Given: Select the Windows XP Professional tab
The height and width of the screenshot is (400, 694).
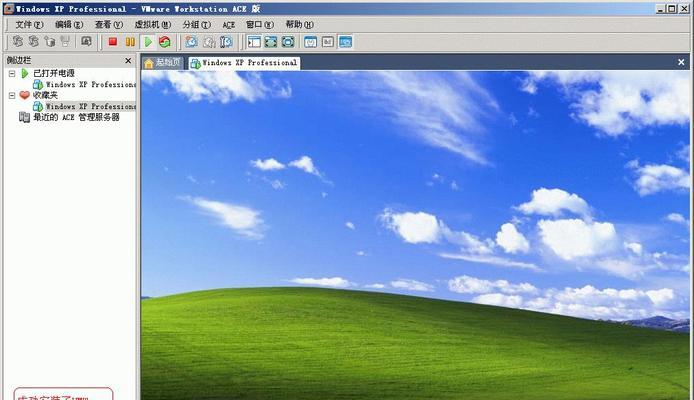Looking at the screenshot, I should (x=244, y=63).
